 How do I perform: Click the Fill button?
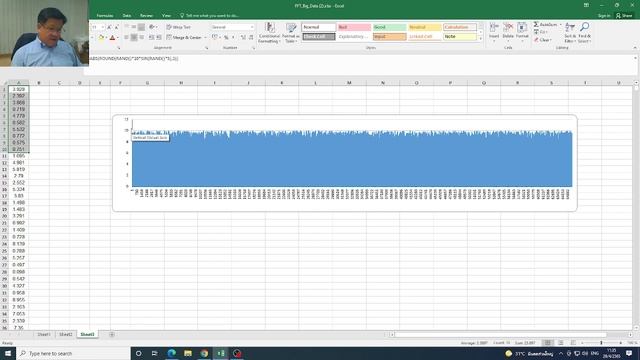pos(541,32)
